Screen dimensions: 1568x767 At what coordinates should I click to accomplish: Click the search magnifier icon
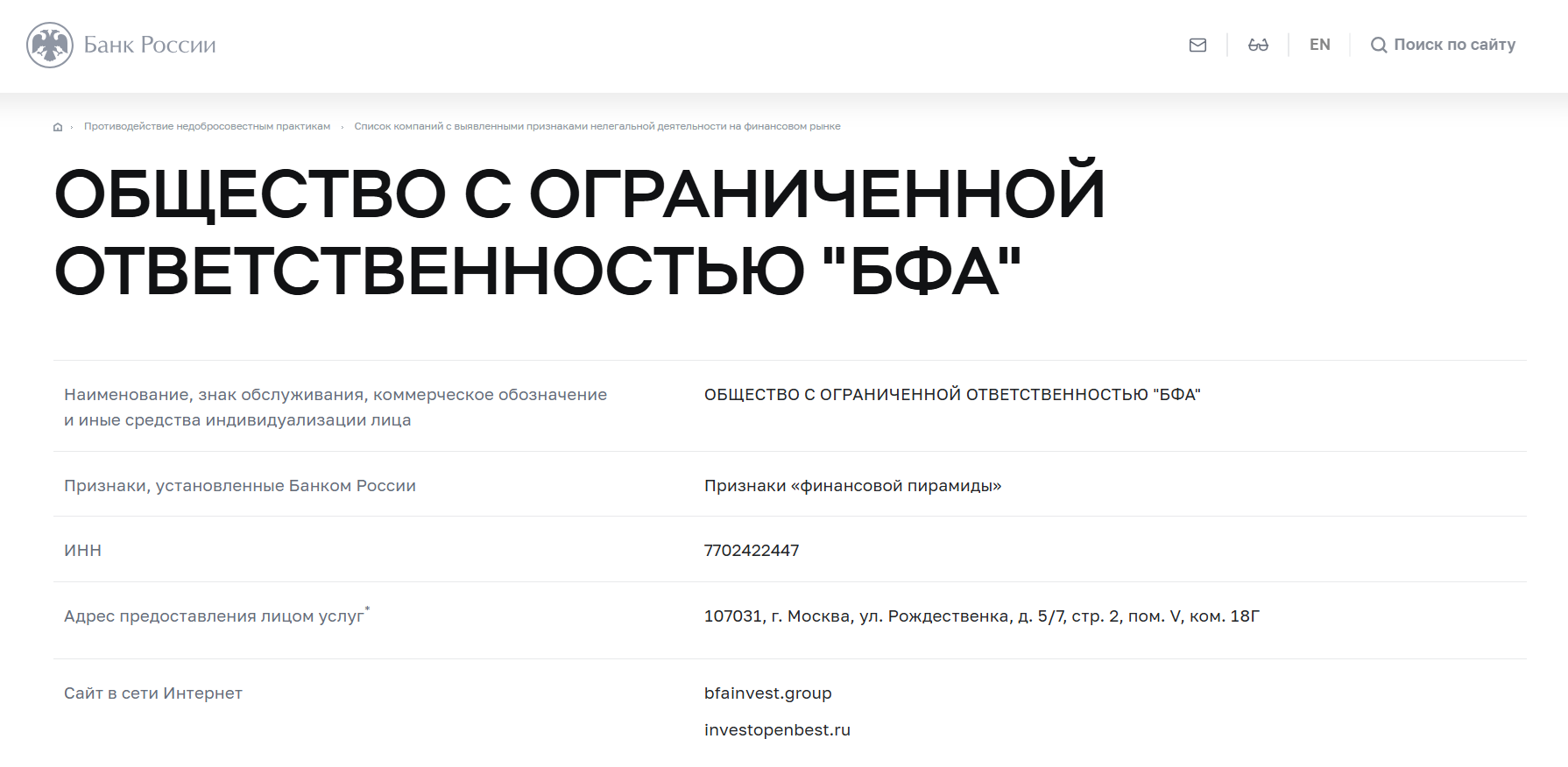point(1379,45)
